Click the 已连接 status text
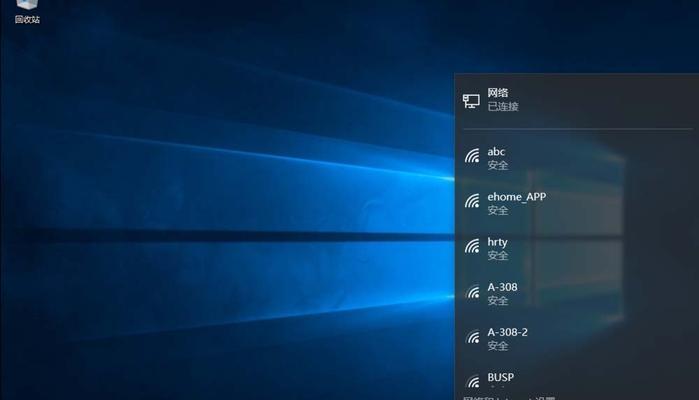Screen dimensions: 699x400 coord(503,107)
